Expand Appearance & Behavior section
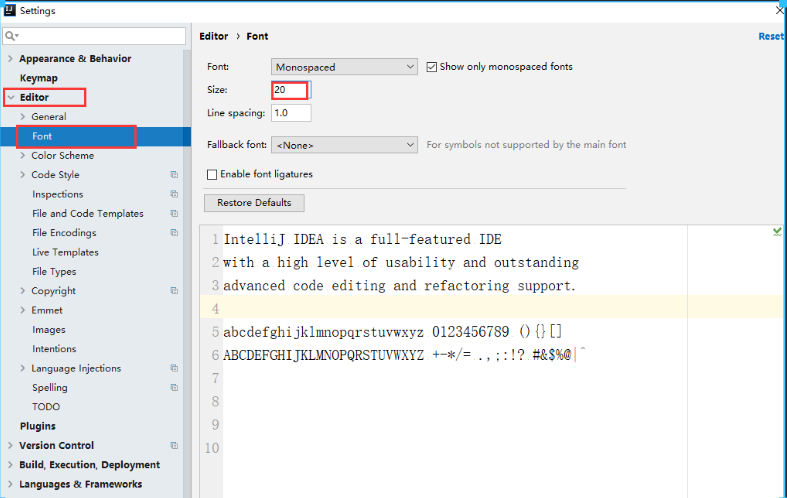Image resolution: width=787 pixels, height=498 pixels. tap(10, 59)
